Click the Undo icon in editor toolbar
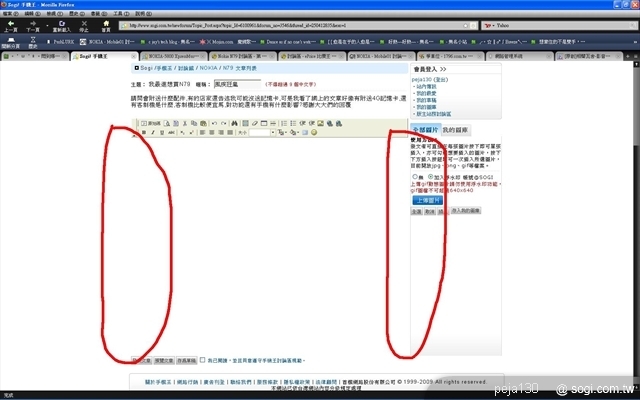Viewport: 640px width, 400px height. click(x=213, y=122)
